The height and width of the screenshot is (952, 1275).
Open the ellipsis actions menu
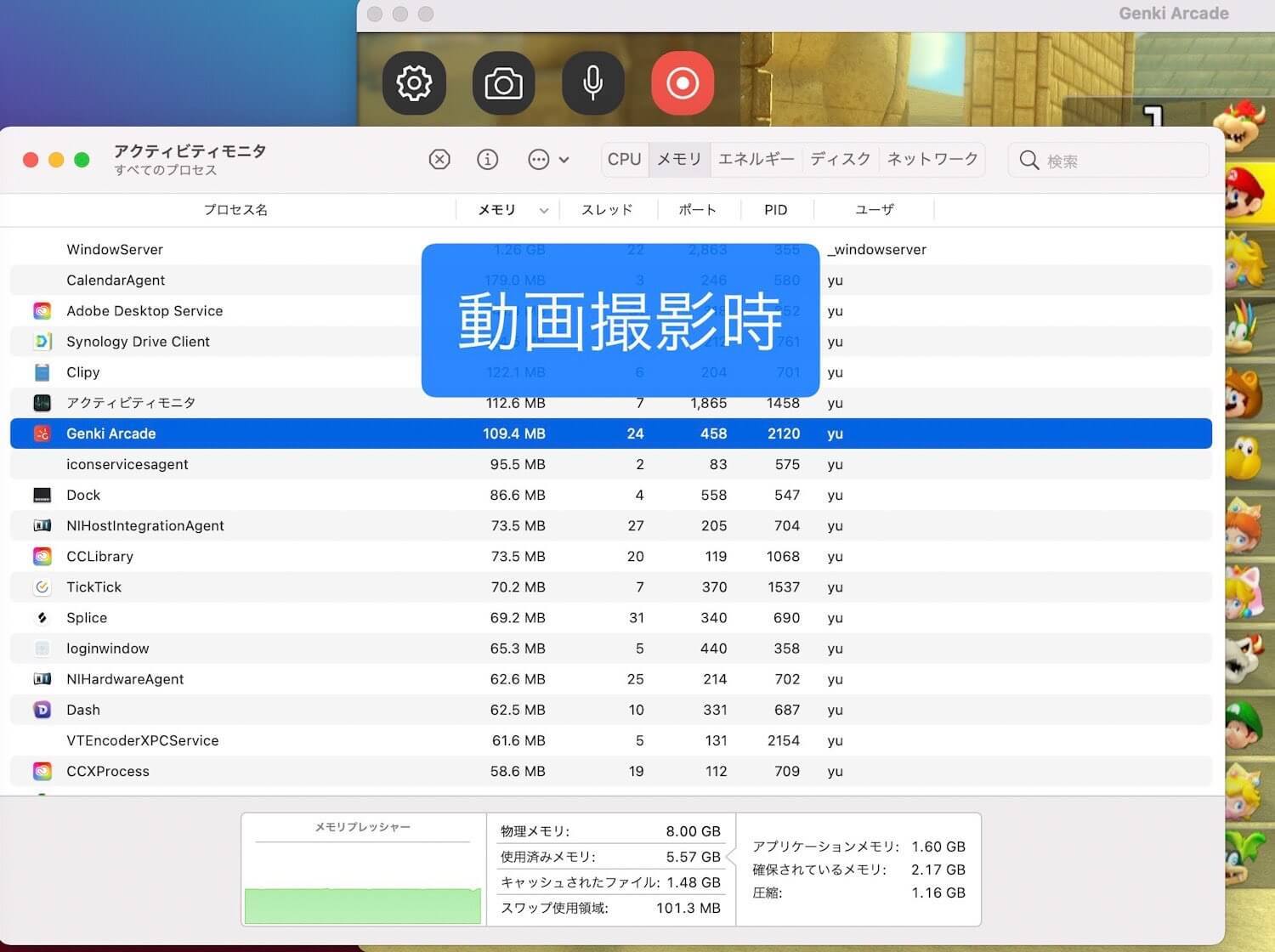[x=548, y=160]
